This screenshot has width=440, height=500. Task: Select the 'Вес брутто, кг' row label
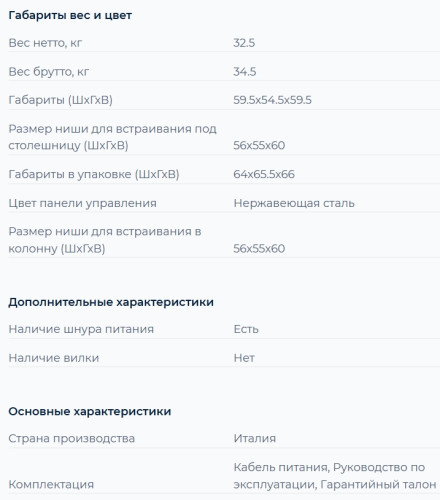click(49, 72)
